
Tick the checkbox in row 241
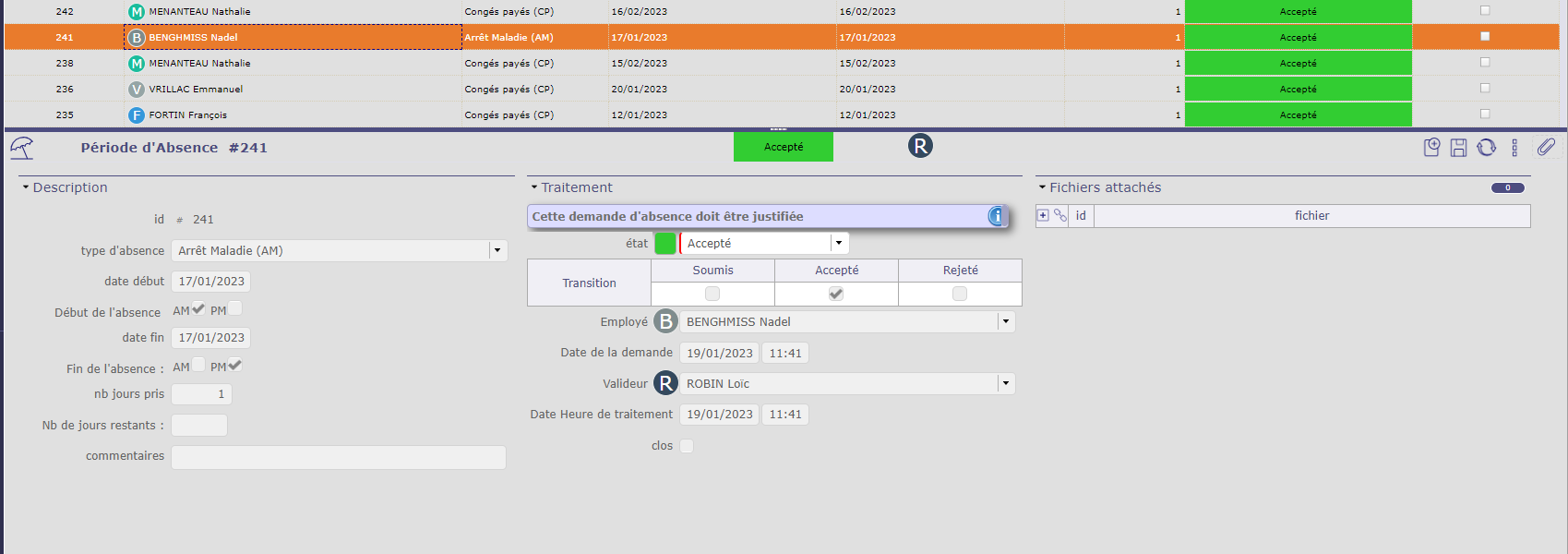[x=1485, y=36]
